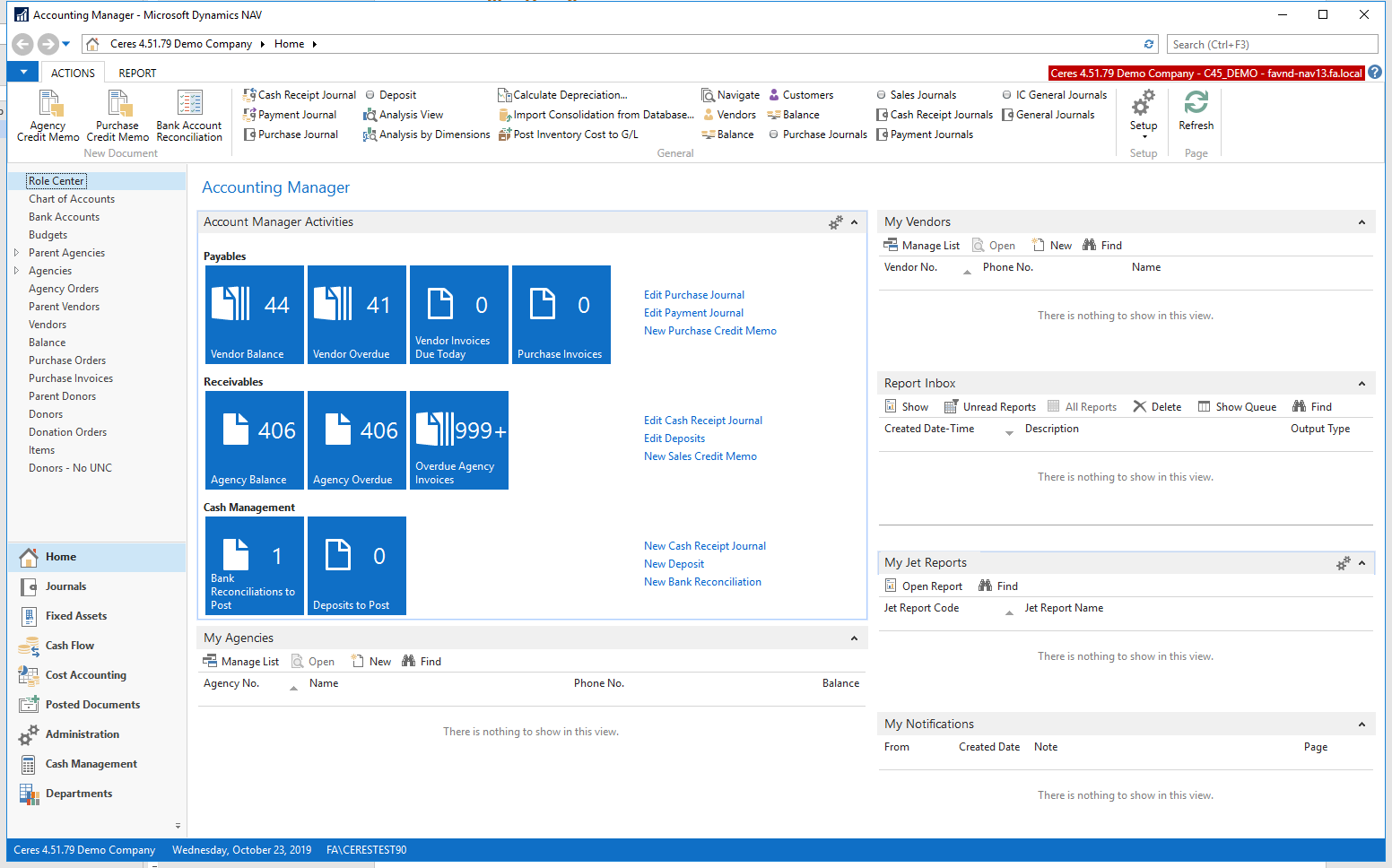Collapse the My Vendors panel

coord(1362,222)
